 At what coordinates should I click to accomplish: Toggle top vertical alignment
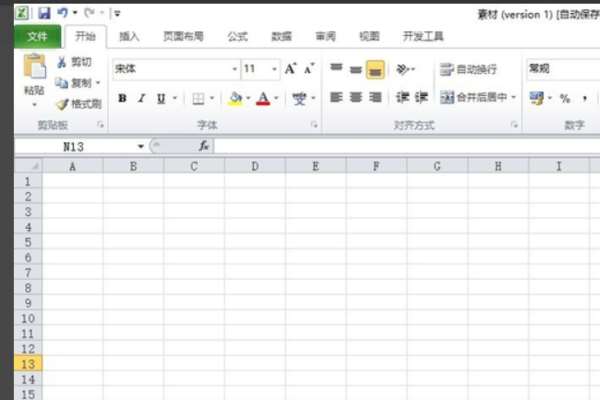[x=336, y=69]
